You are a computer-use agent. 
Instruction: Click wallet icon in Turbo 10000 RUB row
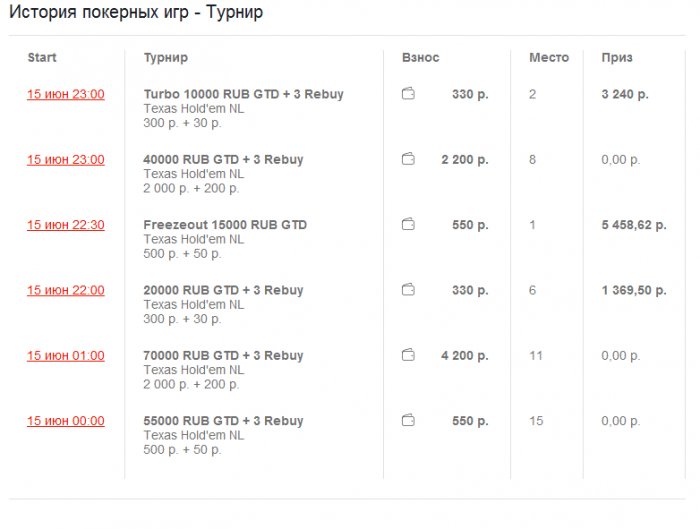pos(408,94)
